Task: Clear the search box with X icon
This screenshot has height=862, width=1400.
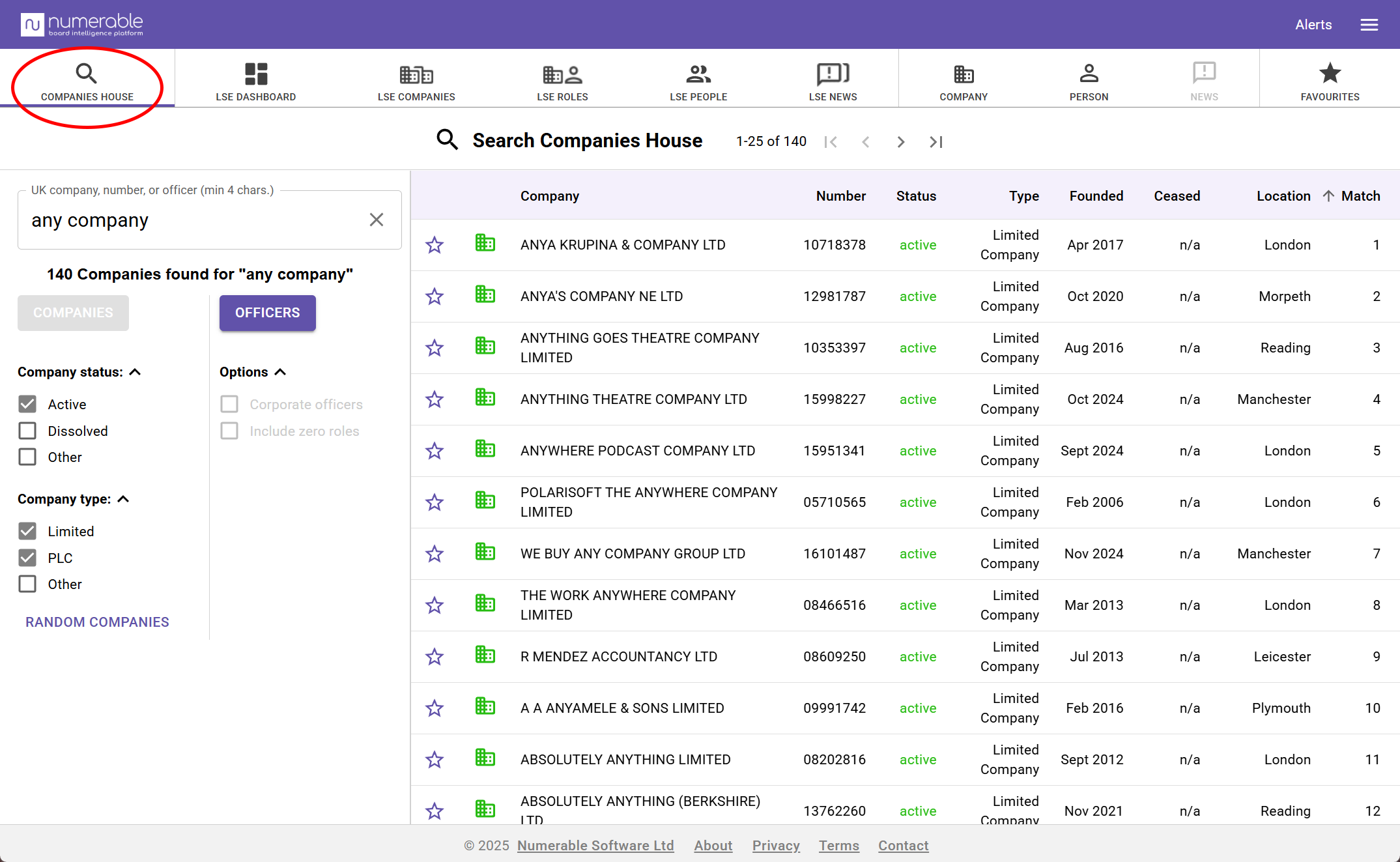Action: [376, 220]
